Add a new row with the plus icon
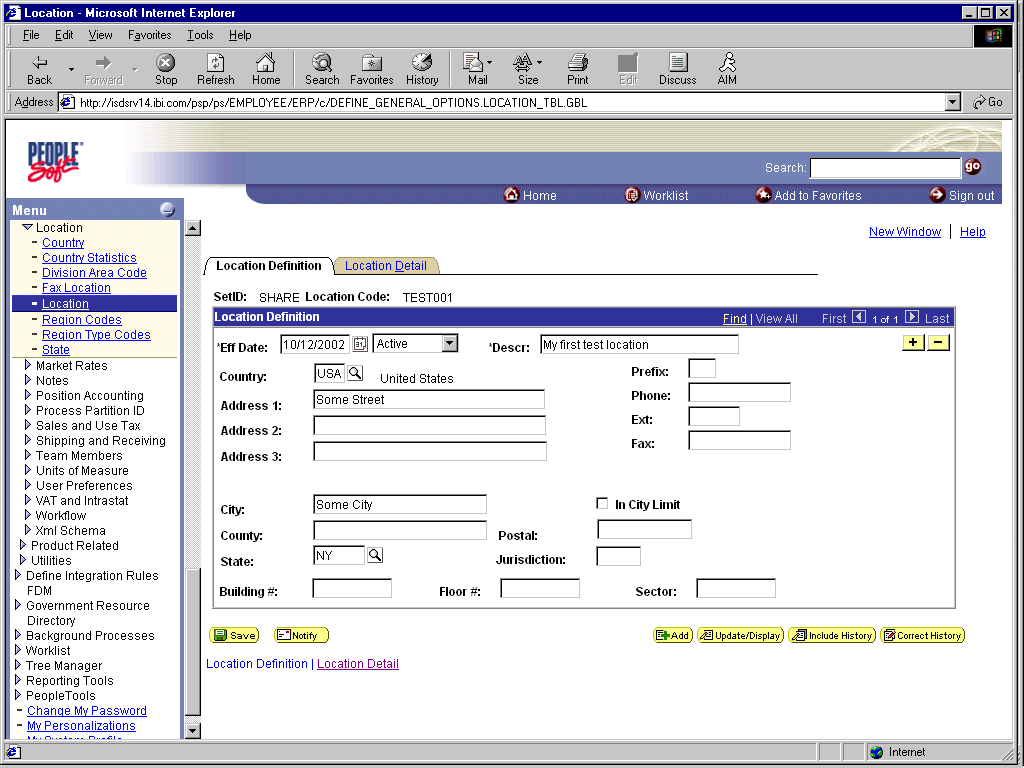The image size is (1024, 768). point(913,342)
